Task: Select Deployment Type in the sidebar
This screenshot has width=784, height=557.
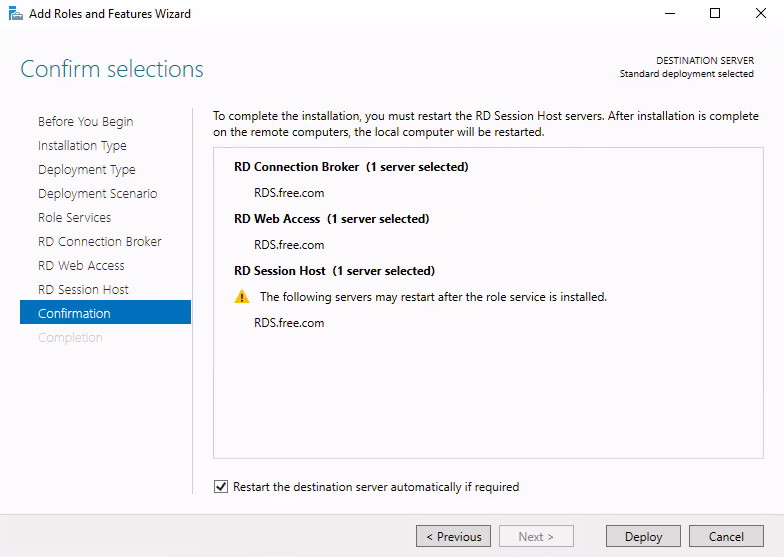Action: [x=86, y=170]
